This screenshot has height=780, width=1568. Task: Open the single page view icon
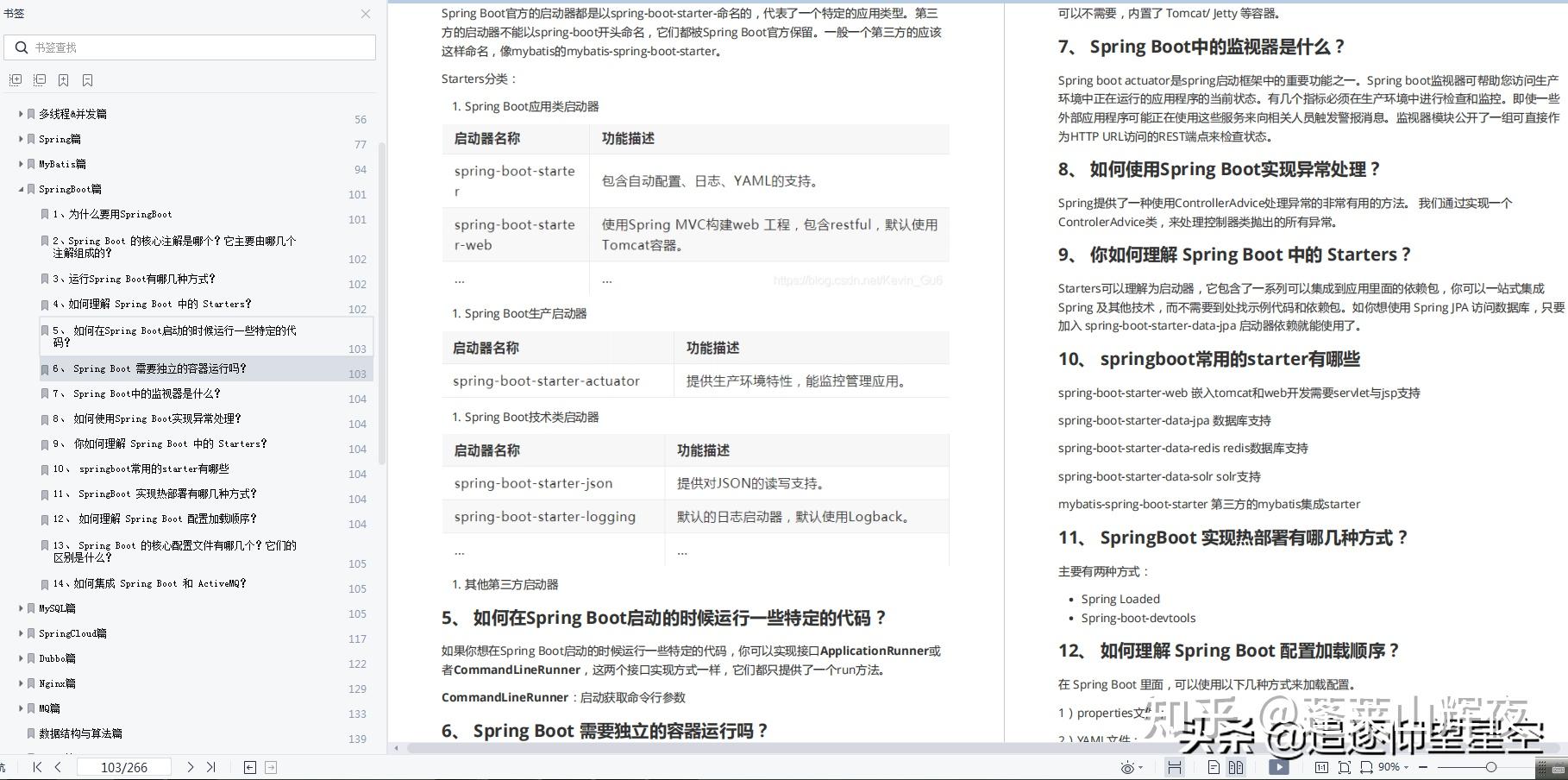tap(1214, 767)
